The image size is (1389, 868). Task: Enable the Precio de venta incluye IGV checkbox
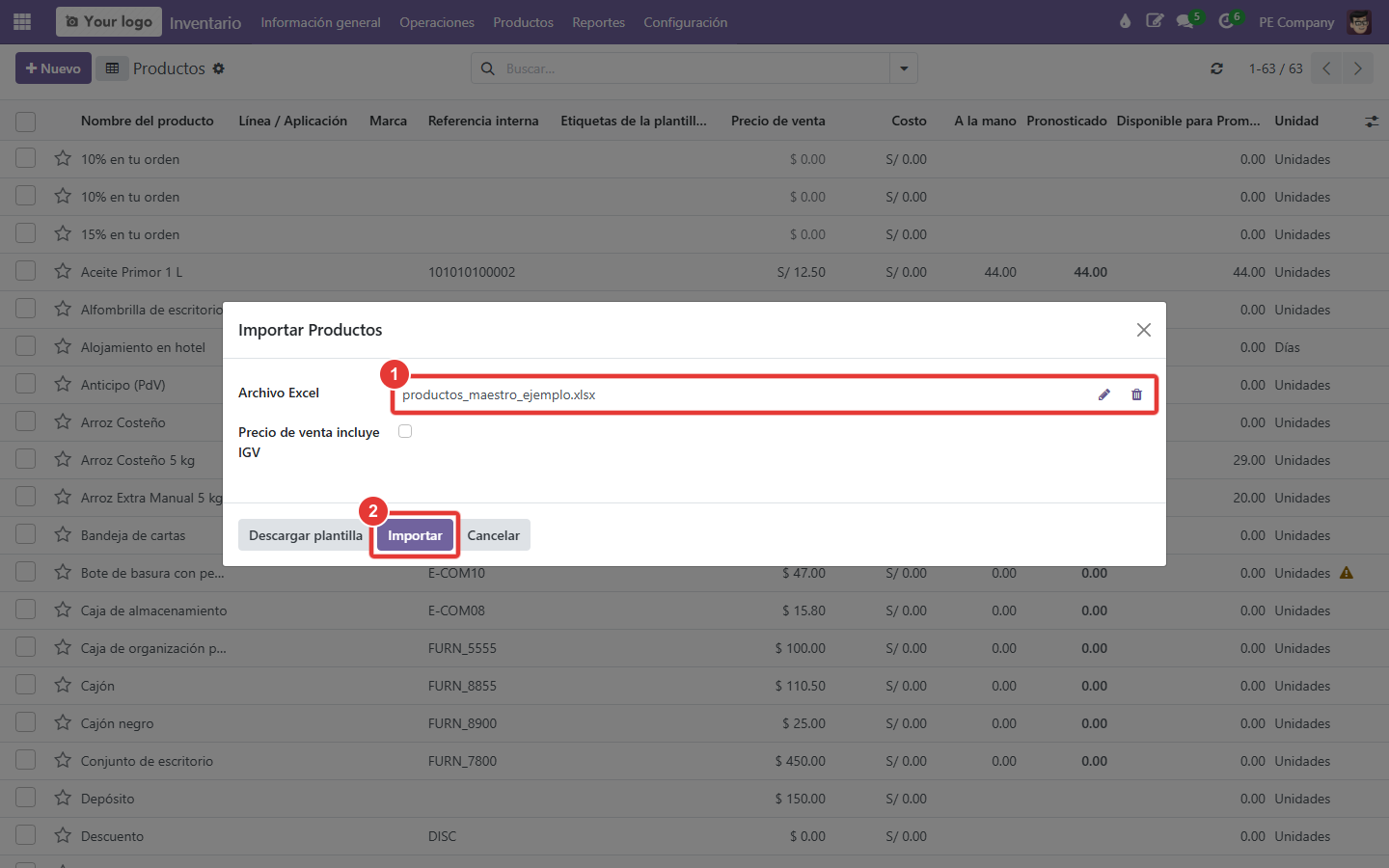(405, 431)
